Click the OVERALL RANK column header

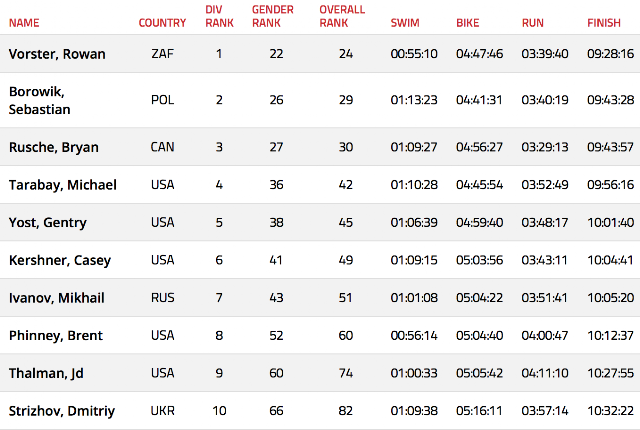342,16
